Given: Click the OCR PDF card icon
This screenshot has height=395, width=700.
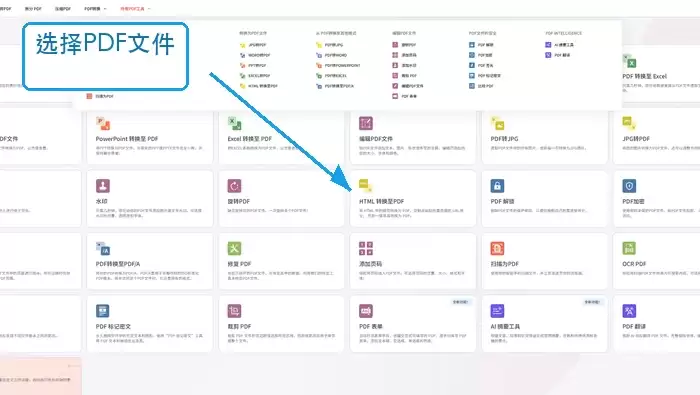Looking at the screenshot, I should click(x=629, y=248).
